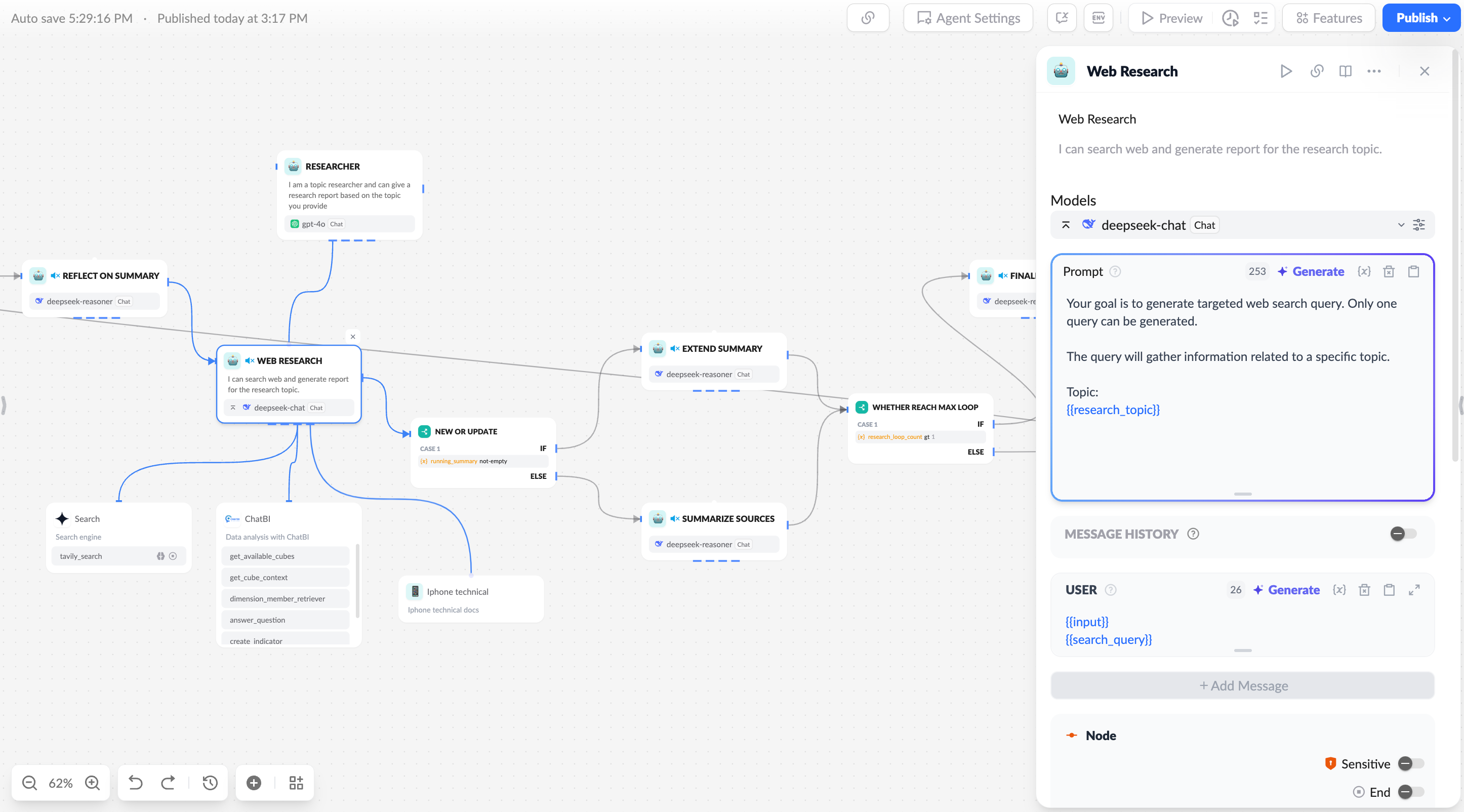Click Add Message below the USER message
Image resolution: width=1464 pixels, height=812 pixels.
click(1242, 685)
